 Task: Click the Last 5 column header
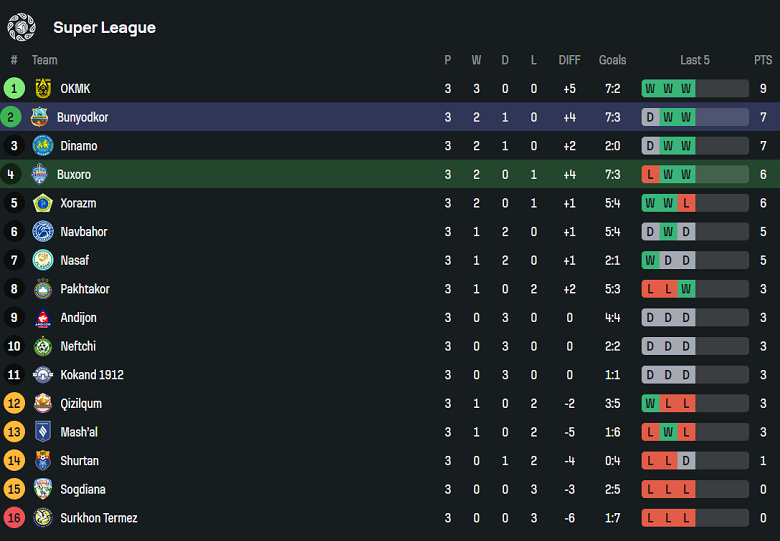(694, 60)
